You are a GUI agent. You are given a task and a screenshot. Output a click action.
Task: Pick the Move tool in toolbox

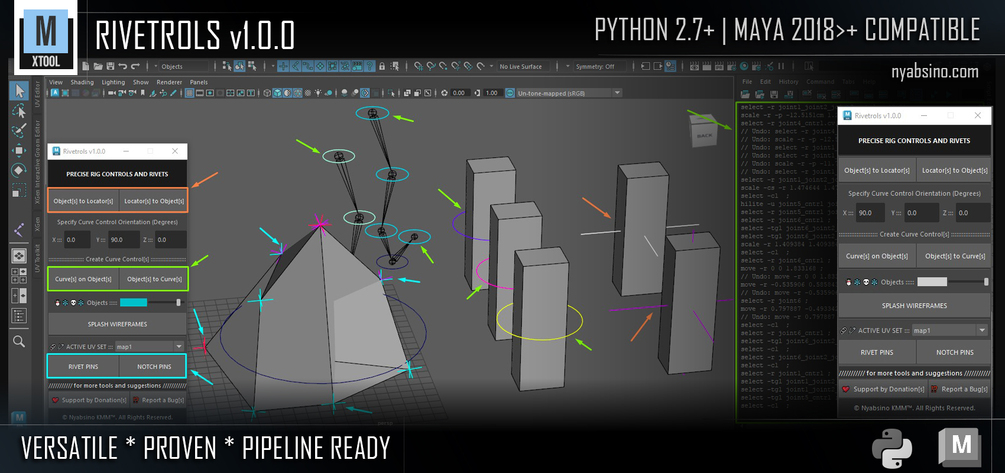[19, 150]
